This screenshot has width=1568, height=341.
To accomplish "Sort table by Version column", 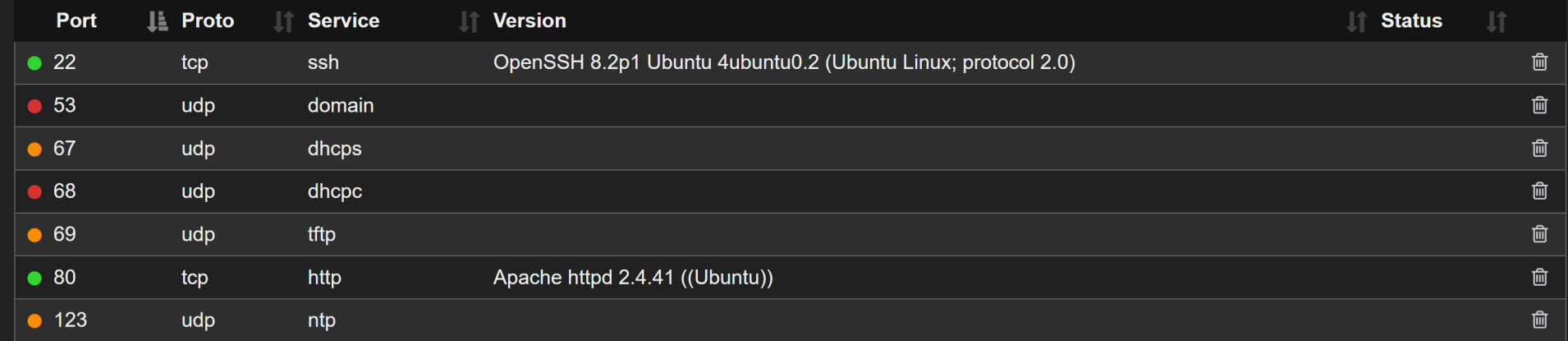I will [1356, 21].
